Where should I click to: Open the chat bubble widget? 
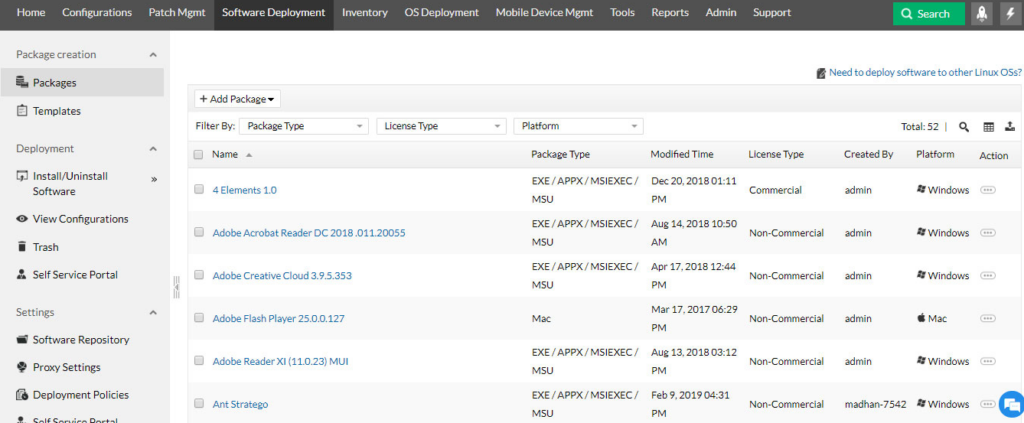tap(1011, 403)
